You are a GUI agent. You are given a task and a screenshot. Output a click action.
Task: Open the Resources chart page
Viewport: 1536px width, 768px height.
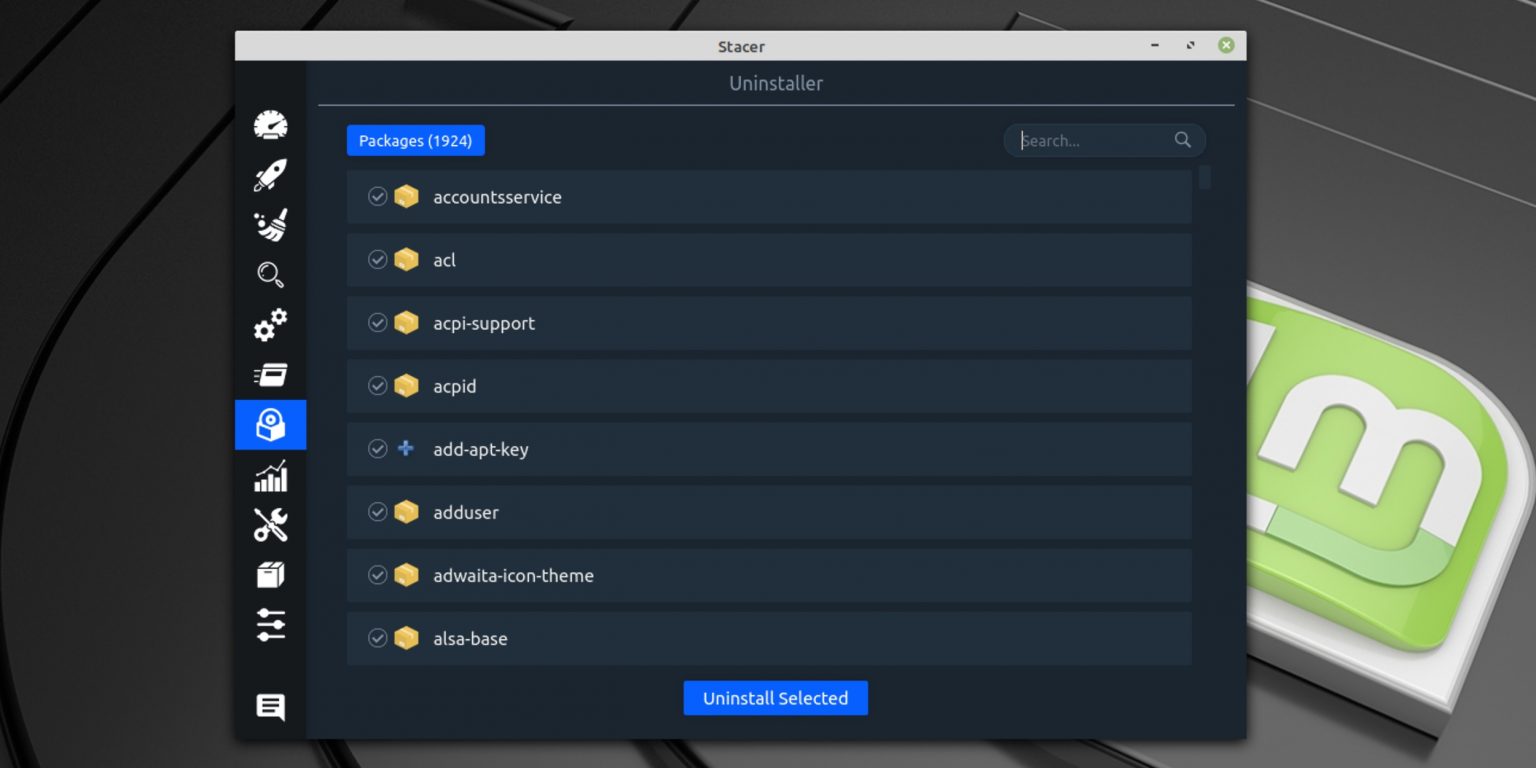pos(270,476)
